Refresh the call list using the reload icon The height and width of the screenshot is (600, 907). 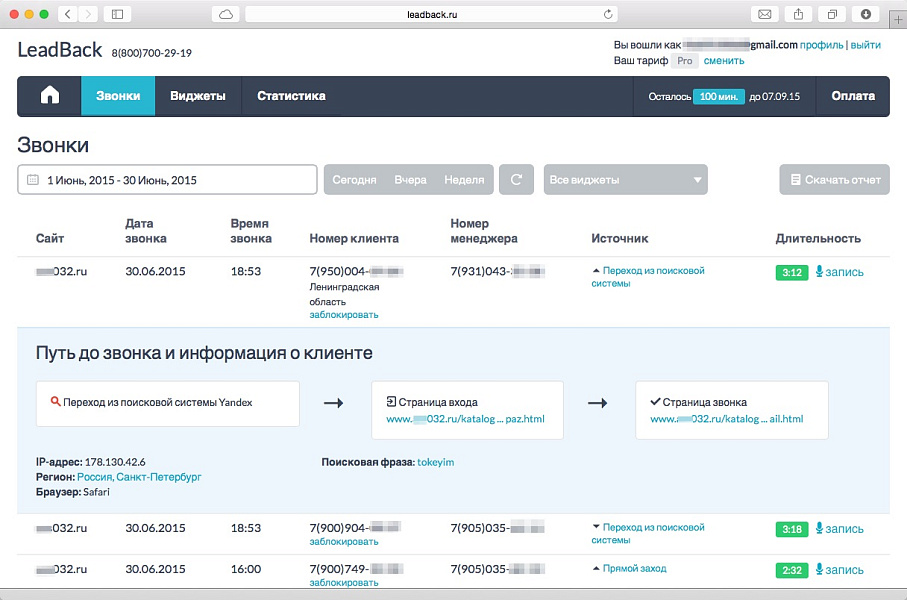[516, 179]
